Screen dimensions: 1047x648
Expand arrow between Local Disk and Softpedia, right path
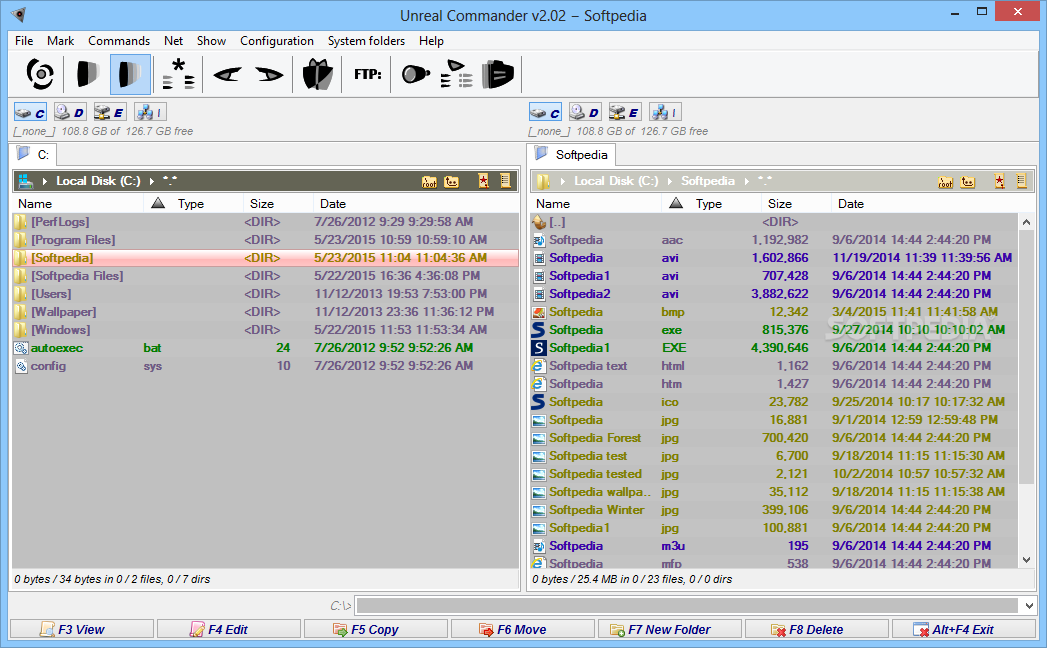(670, 181)
